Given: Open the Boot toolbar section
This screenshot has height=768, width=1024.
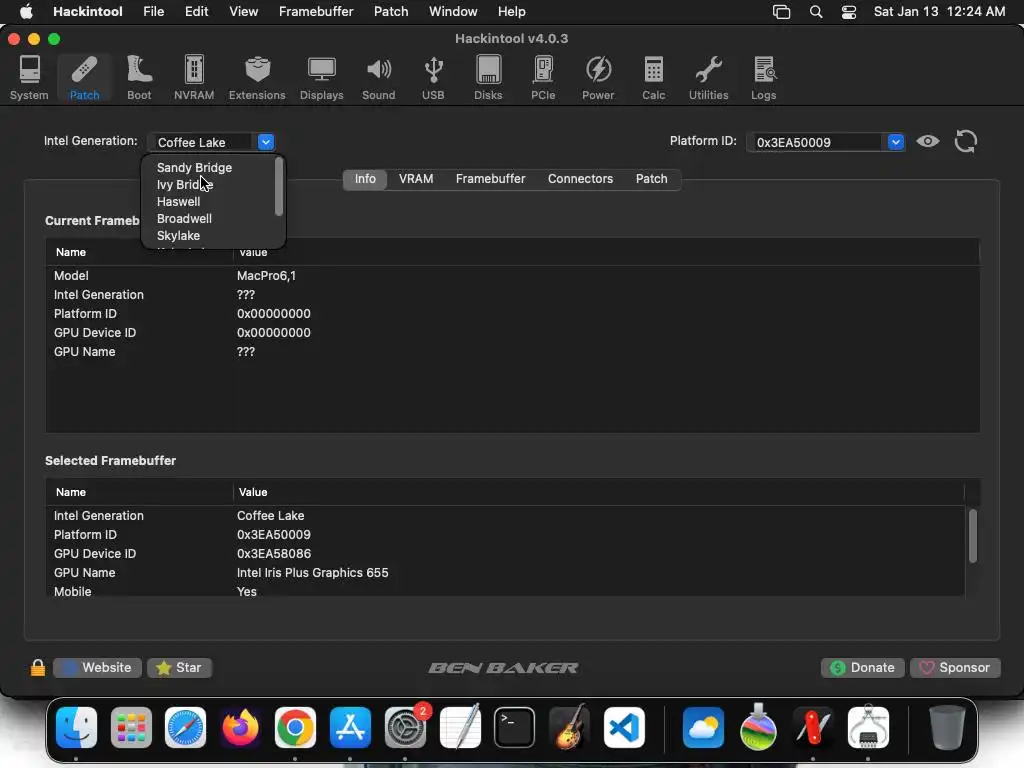Looking at the screenshot, I should (139, 78).
